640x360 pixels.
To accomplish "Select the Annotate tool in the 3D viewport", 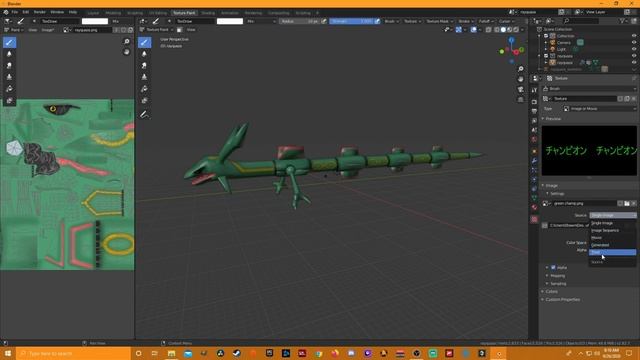I will (x=144, y=115).
